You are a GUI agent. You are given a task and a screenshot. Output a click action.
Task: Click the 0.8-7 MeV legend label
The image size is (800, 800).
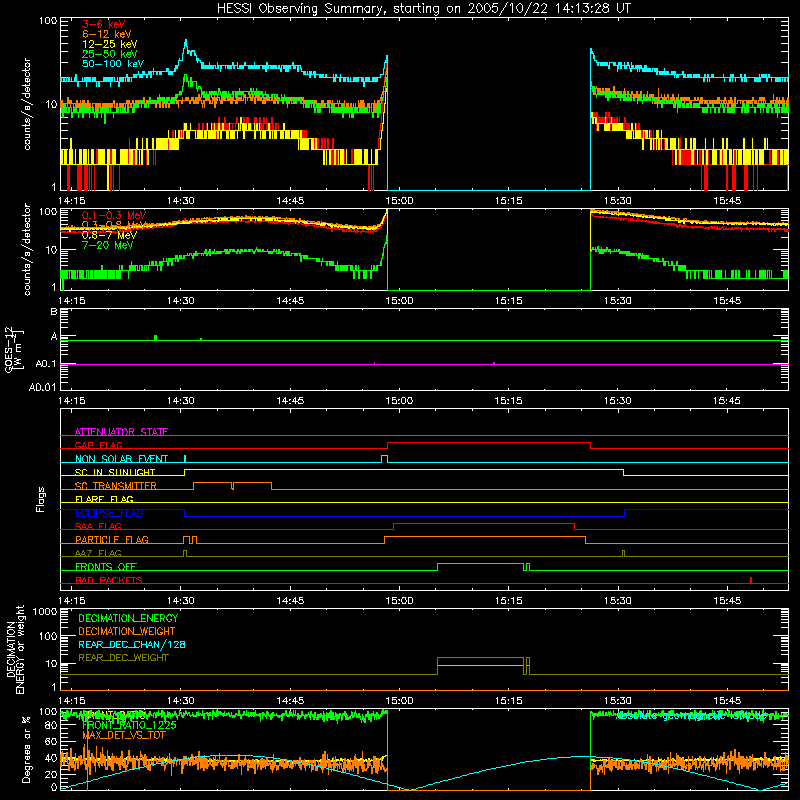click(109, 235)
